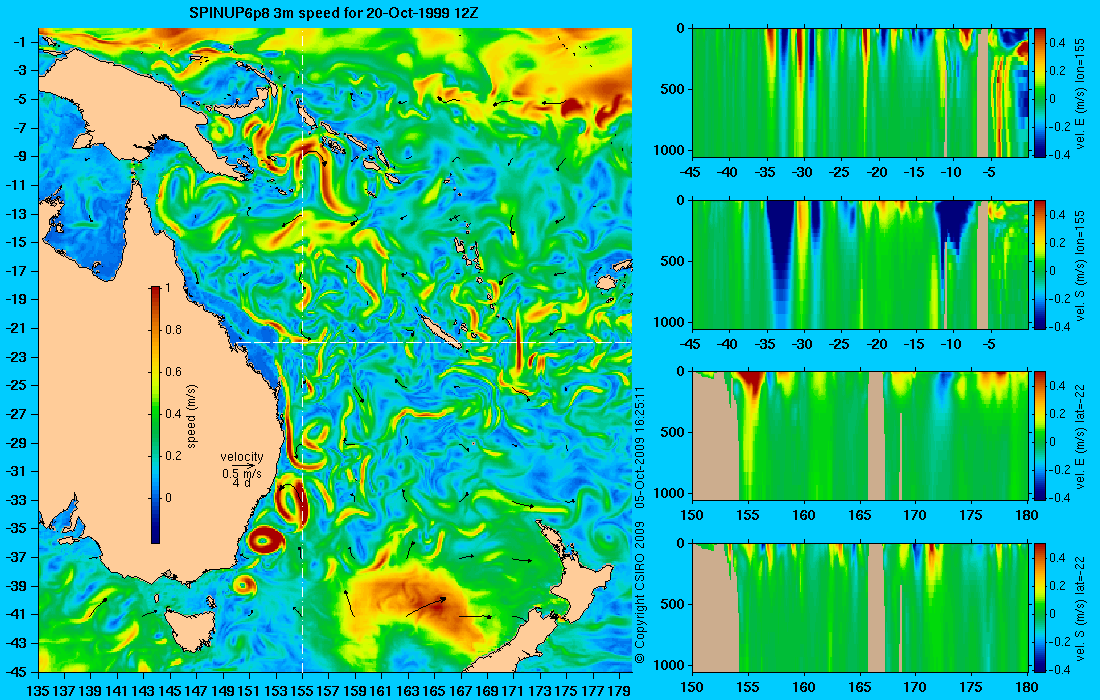Image resolution: width=1100 pixels, height=700 pixels.
Task: Click the 'velocity' legend label
Action: click(241, 457)
